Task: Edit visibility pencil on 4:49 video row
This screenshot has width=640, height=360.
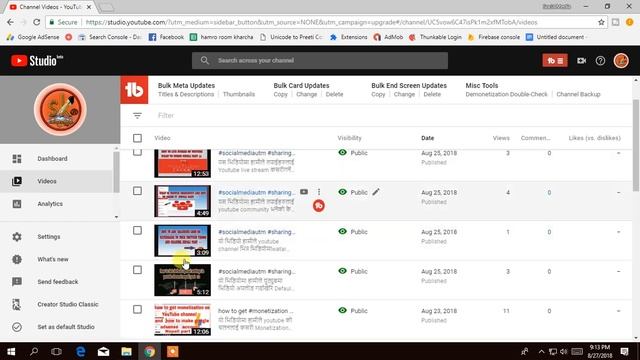Action: pyautogui.click(x=376, y=192)
